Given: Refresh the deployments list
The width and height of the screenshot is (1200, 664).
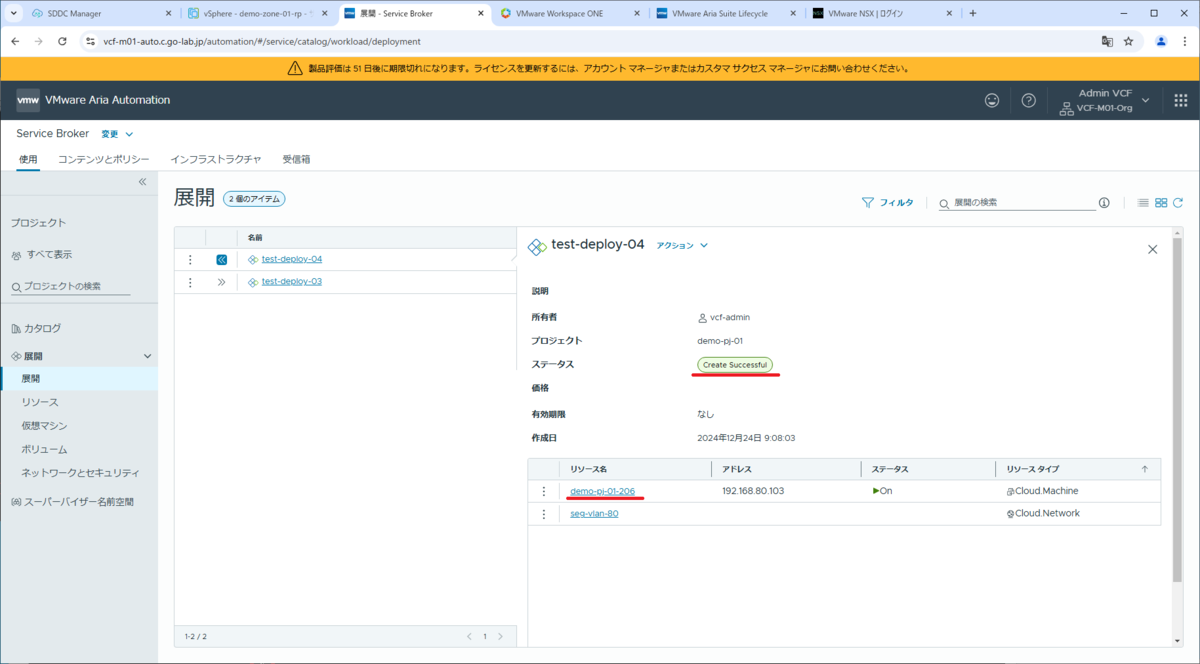Looking at the screenshot, I should point(1178,202).
